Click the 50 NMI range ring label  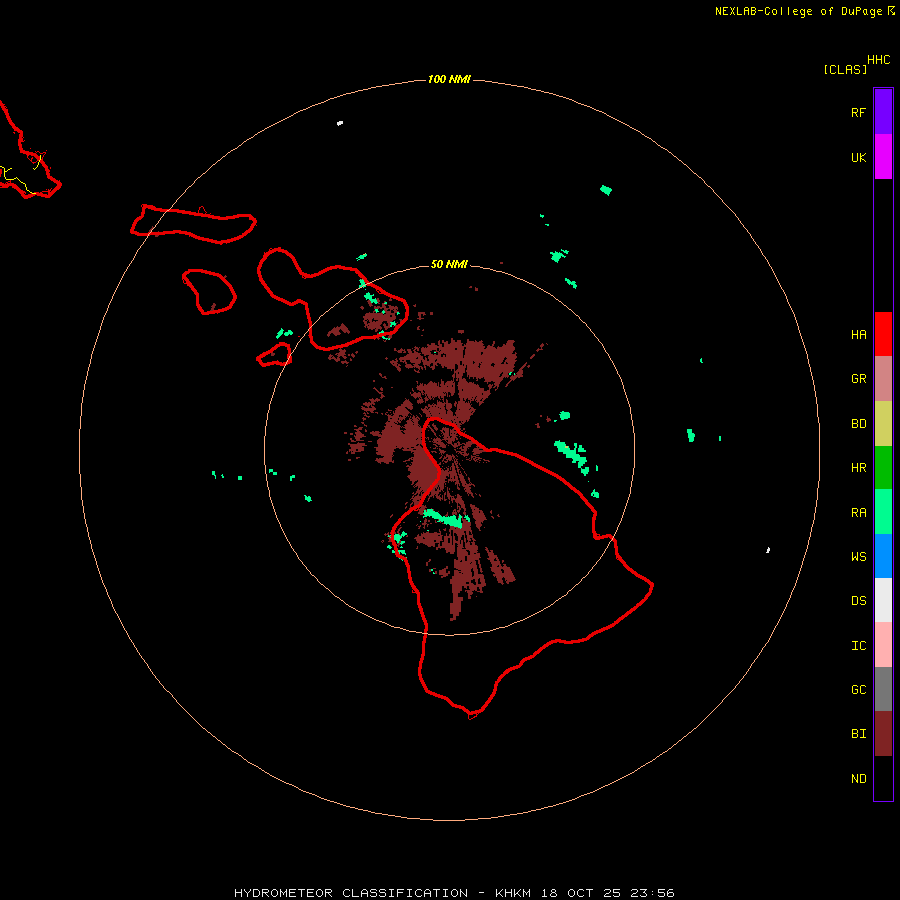449,264
